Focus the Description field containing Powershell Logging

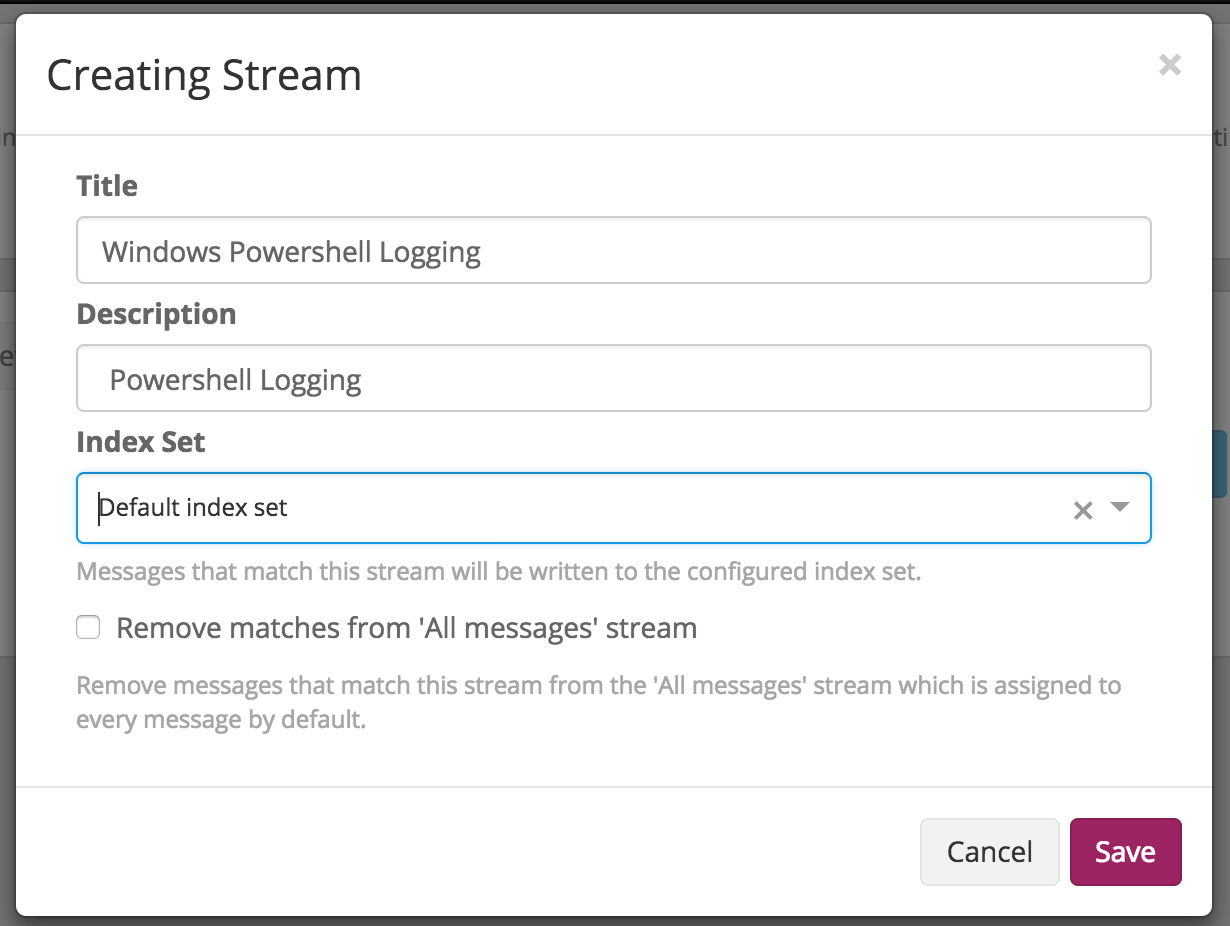coord(613,379)
